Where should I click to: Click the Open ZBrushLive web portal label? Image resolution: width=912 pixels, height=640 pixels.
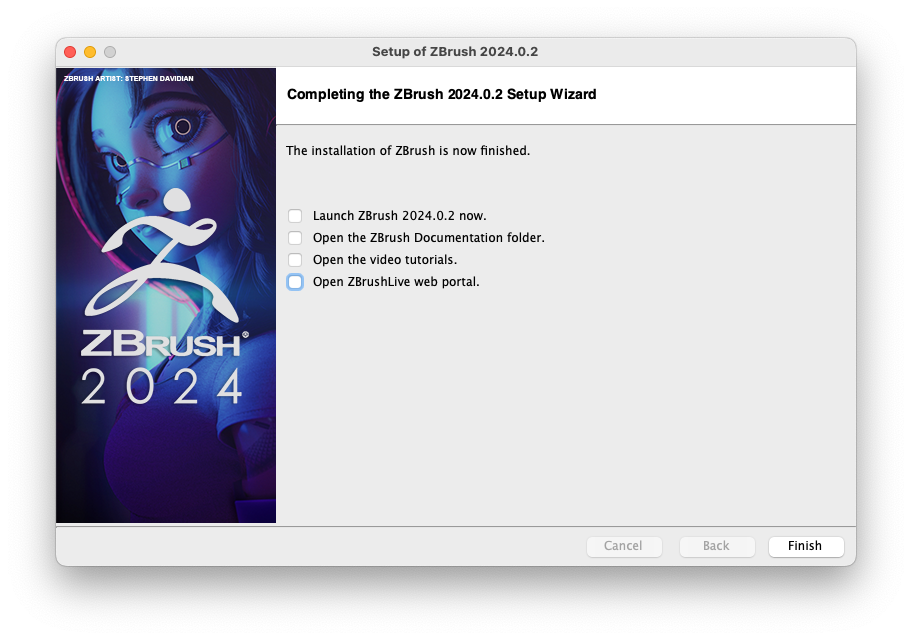[395, 282]
